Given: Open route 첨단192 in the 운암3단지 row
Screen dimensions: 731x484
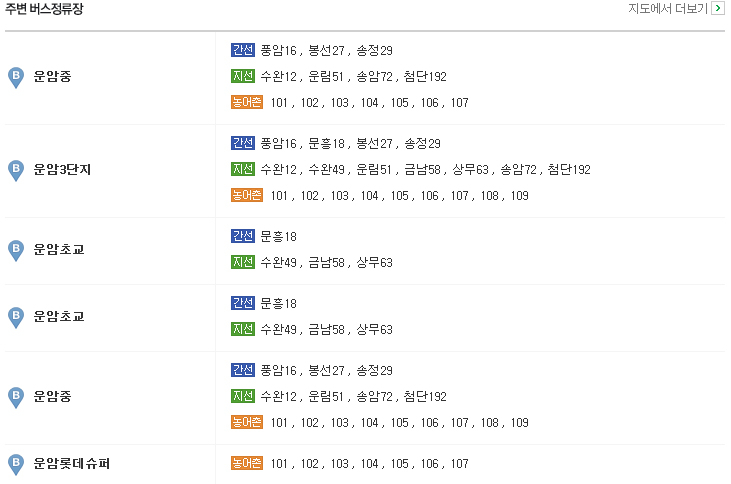Looking at the screenshot, I should coord(569,170).
